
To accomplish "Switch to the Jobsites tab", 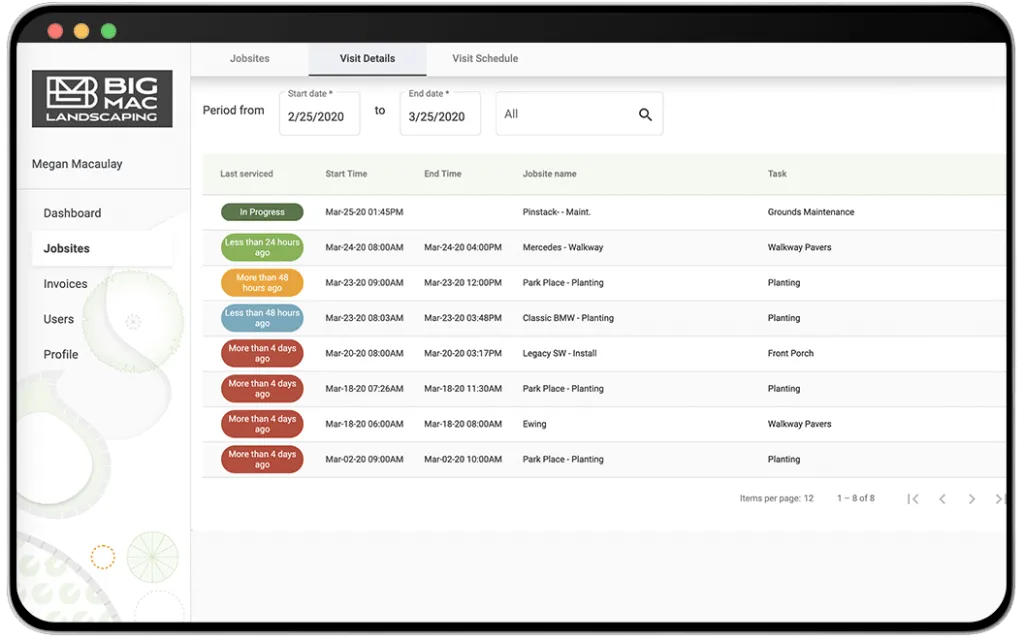I will coord(249,59).
